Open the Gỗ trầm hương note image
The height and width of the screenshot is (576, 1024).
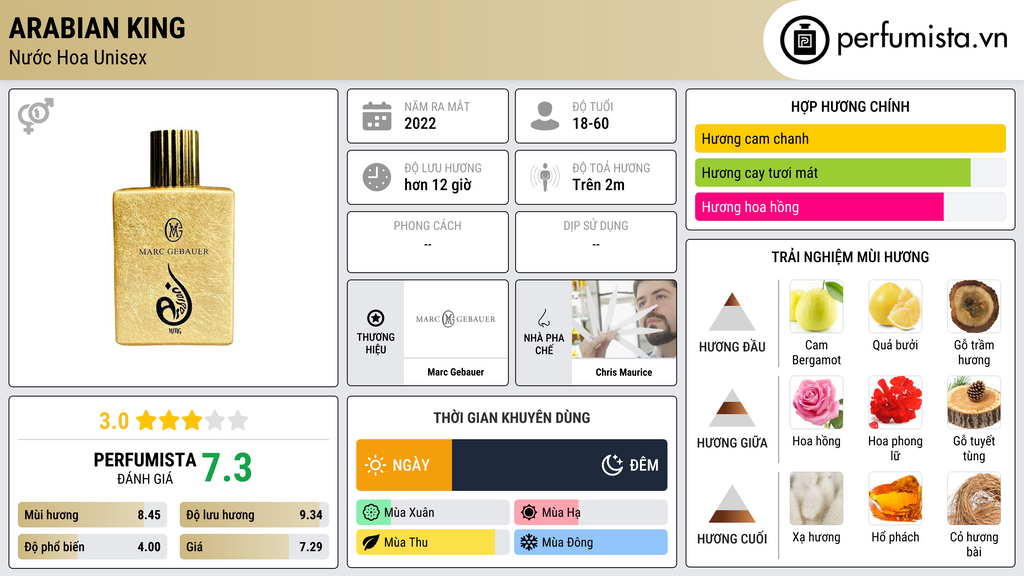[974, 306]
